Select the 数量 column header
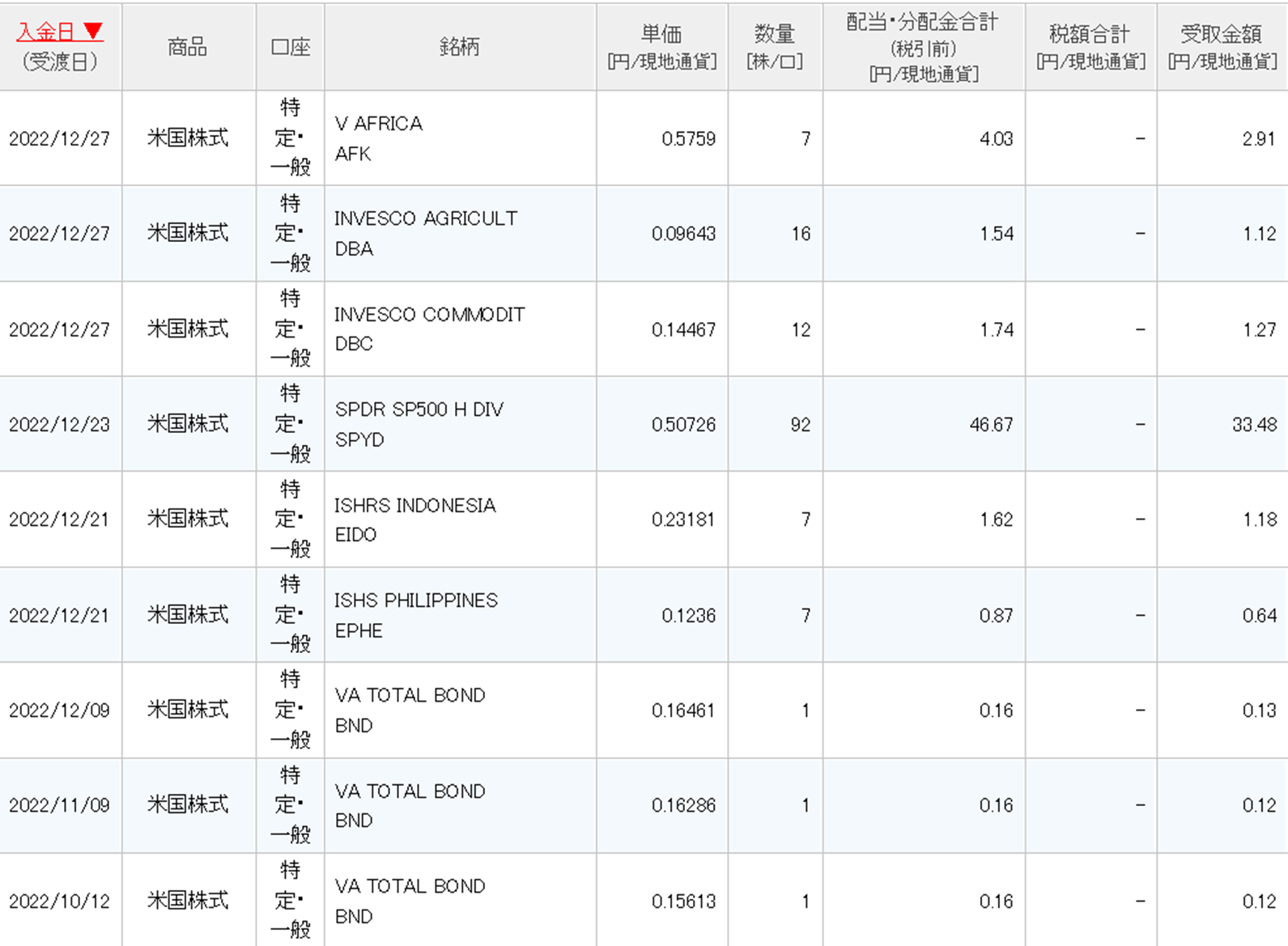 click(775, 47)
